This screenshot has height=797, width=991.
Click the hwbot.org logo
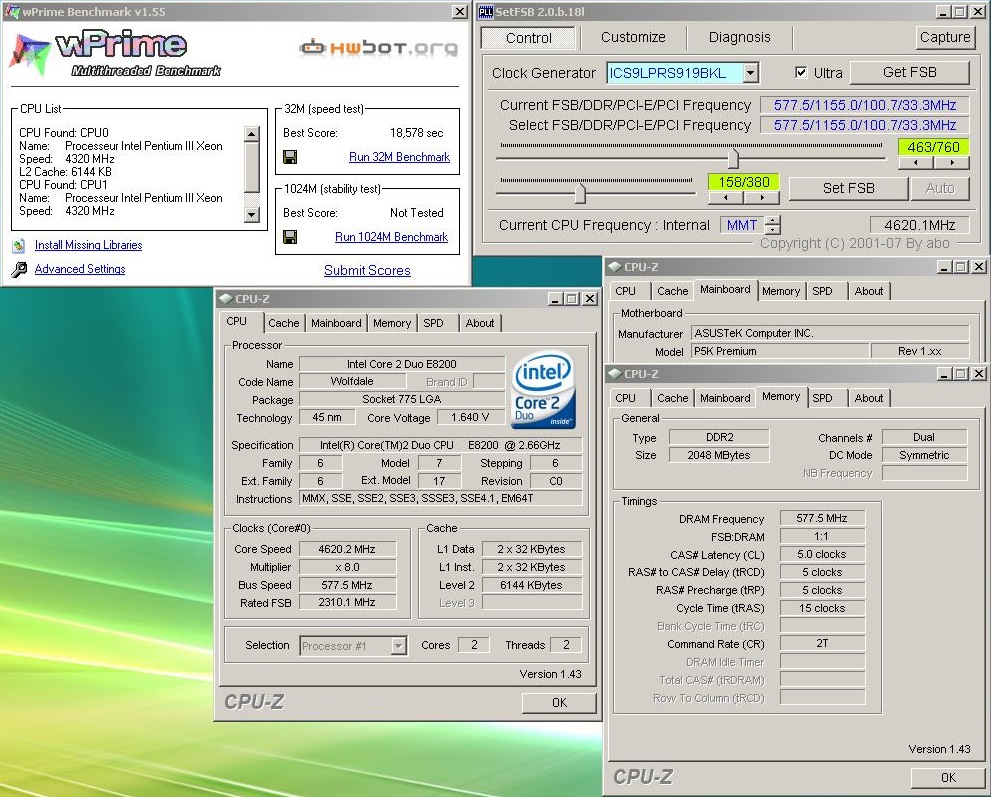[x=379, y=47]
